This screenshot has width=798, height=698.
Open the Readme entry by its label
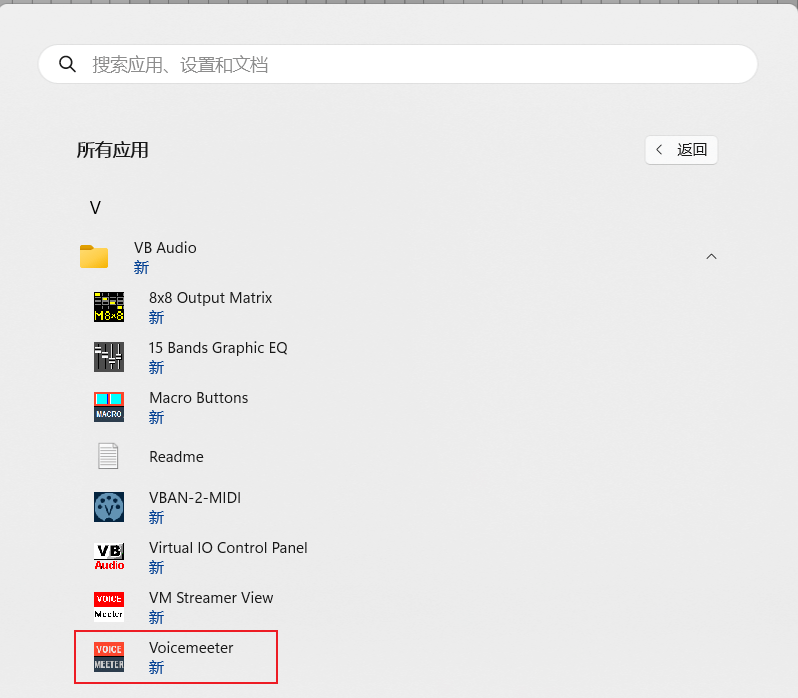(x=176, y=457)
